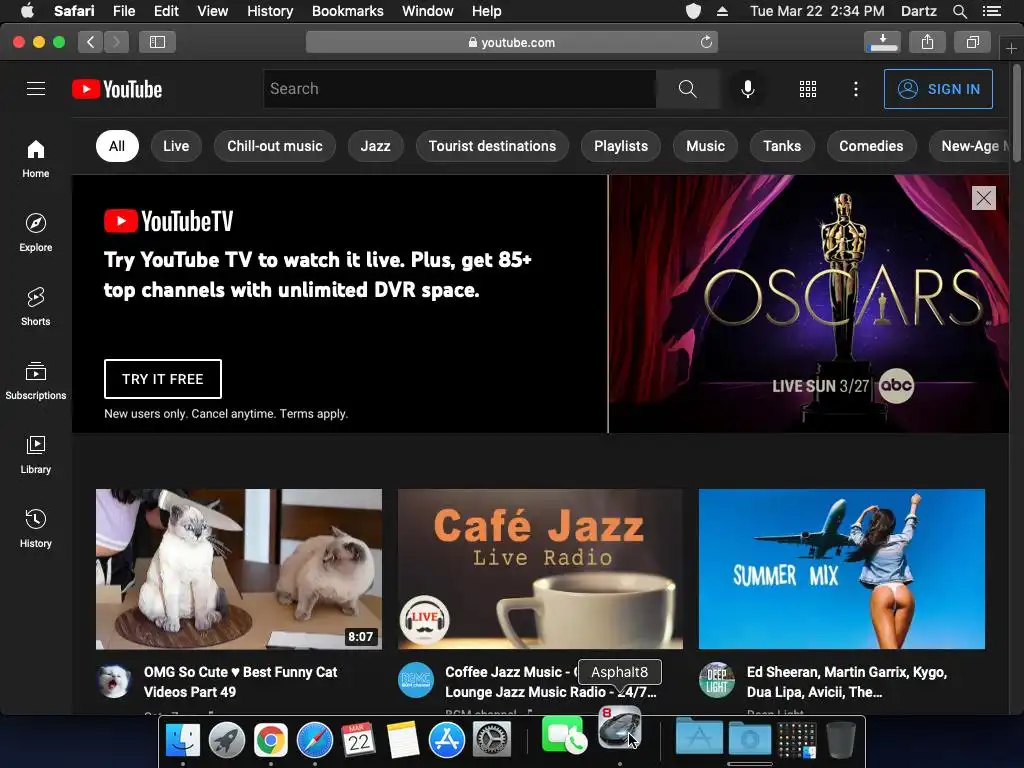Open OMG So Cute cat video title
1024x768 pixels.
(x=241, y=682)
